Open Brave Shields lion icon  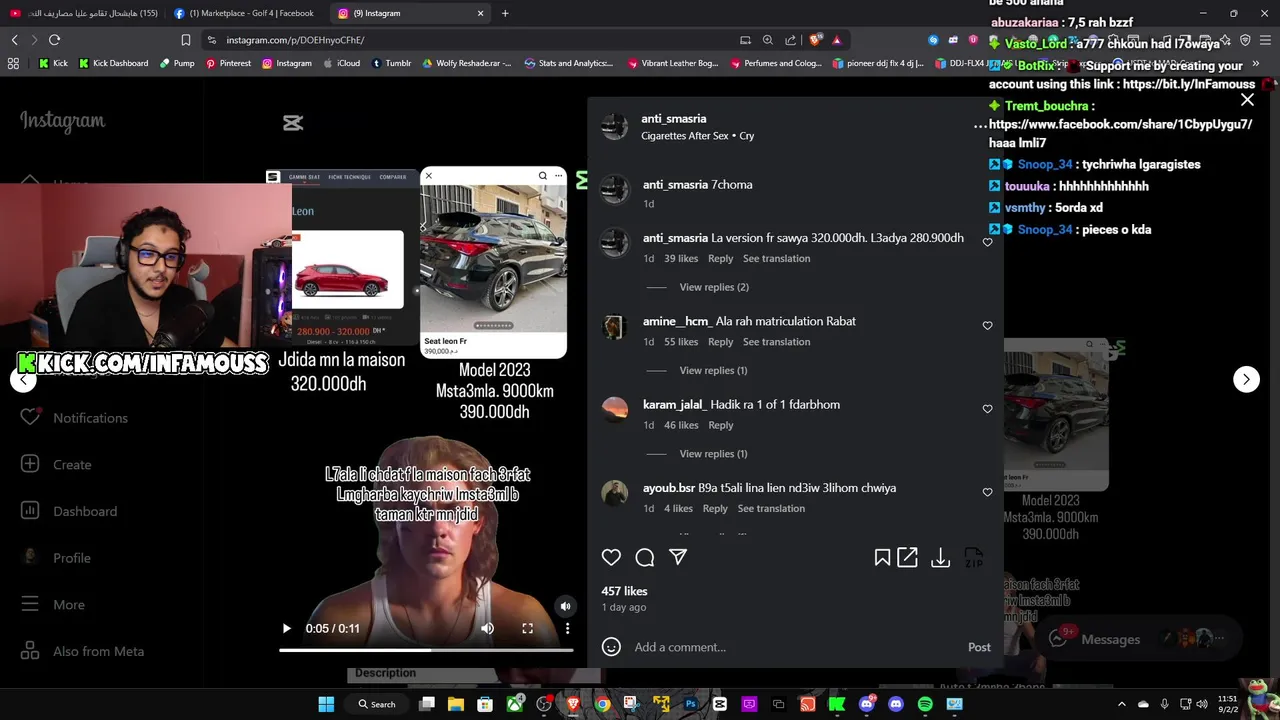(x=816, y=40)
